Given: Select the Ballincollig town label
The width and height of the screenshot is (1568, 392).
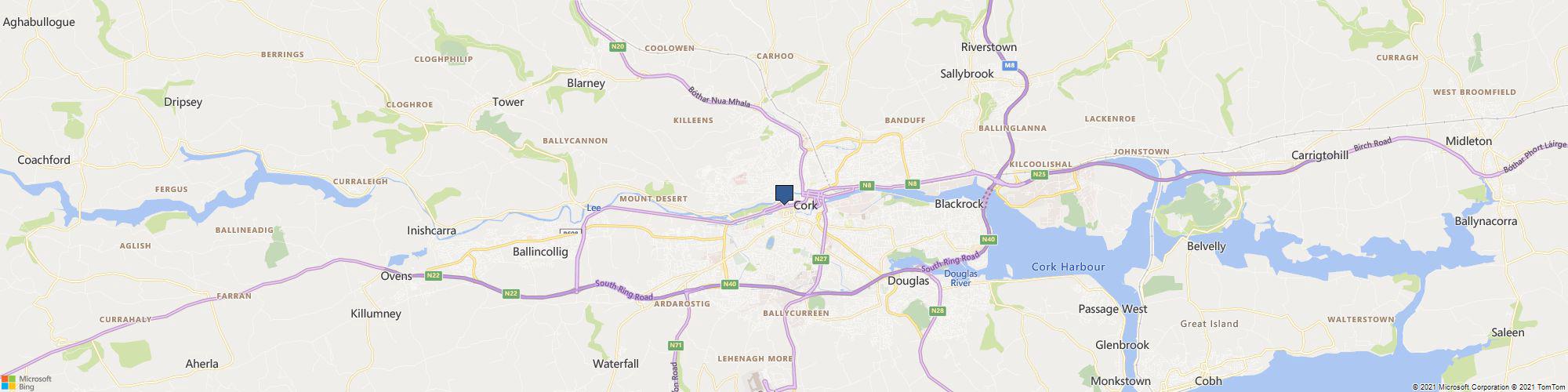Looking at the screenshot, I should point(539,252).
